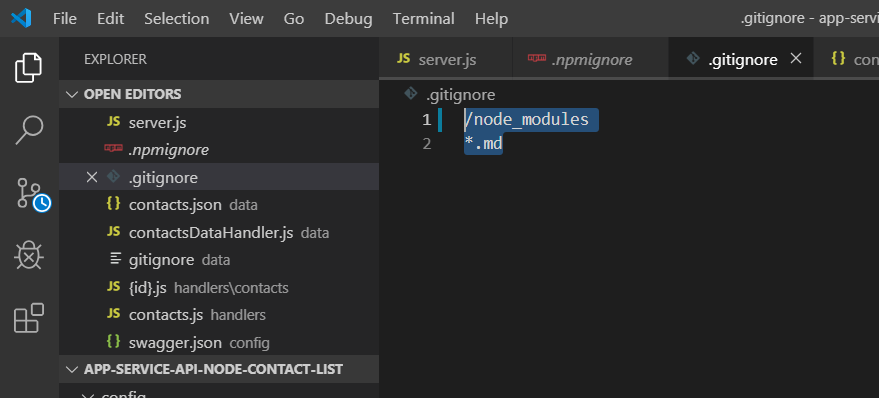Open the Terminal menu
Image resolution: width=879 pixels, height=398 pixels.
423,18
